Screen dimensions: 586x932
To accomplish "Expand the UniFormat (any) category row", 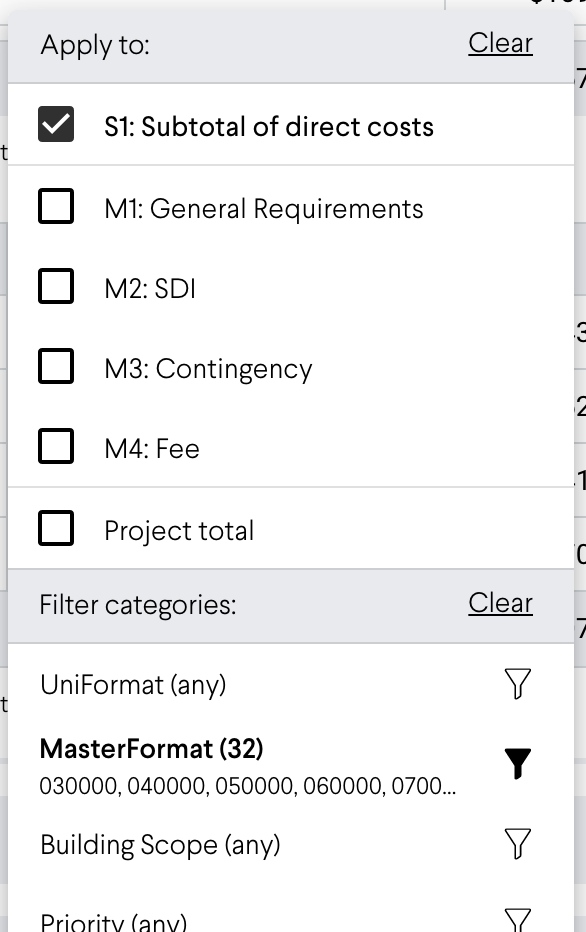I will 291,684.
